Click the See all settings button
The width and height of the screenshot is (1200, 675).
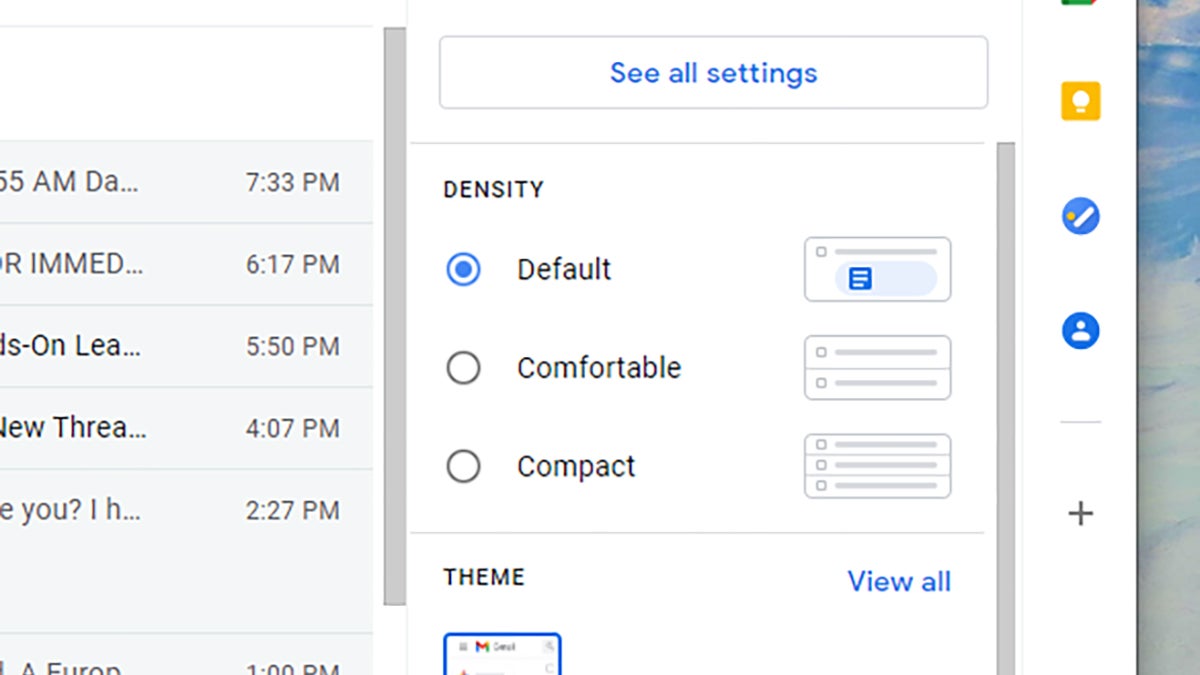[712, 72]
